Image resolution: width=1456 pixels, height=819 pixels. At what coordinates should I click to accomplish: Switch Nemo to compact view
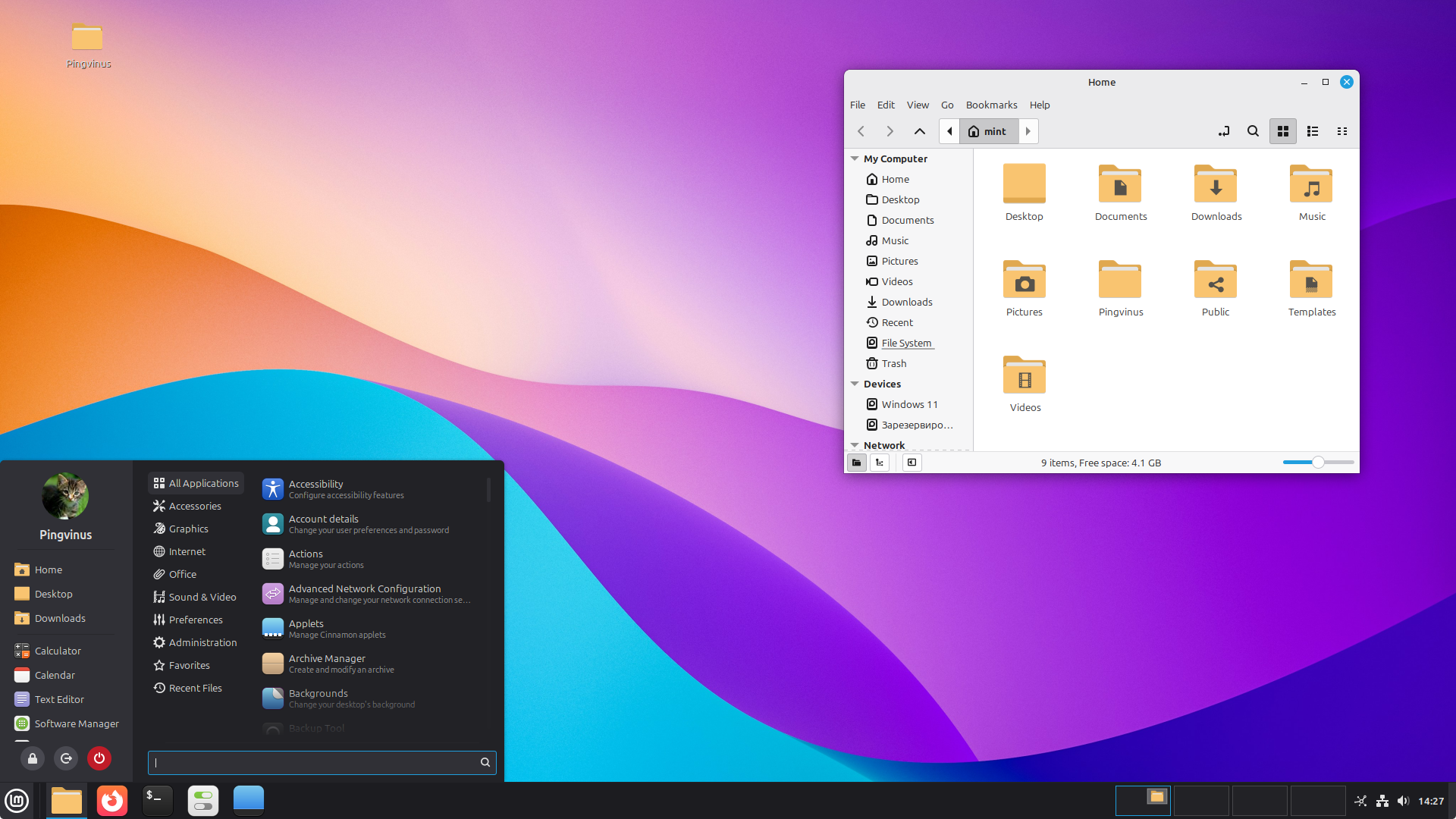click(1341, 130)
